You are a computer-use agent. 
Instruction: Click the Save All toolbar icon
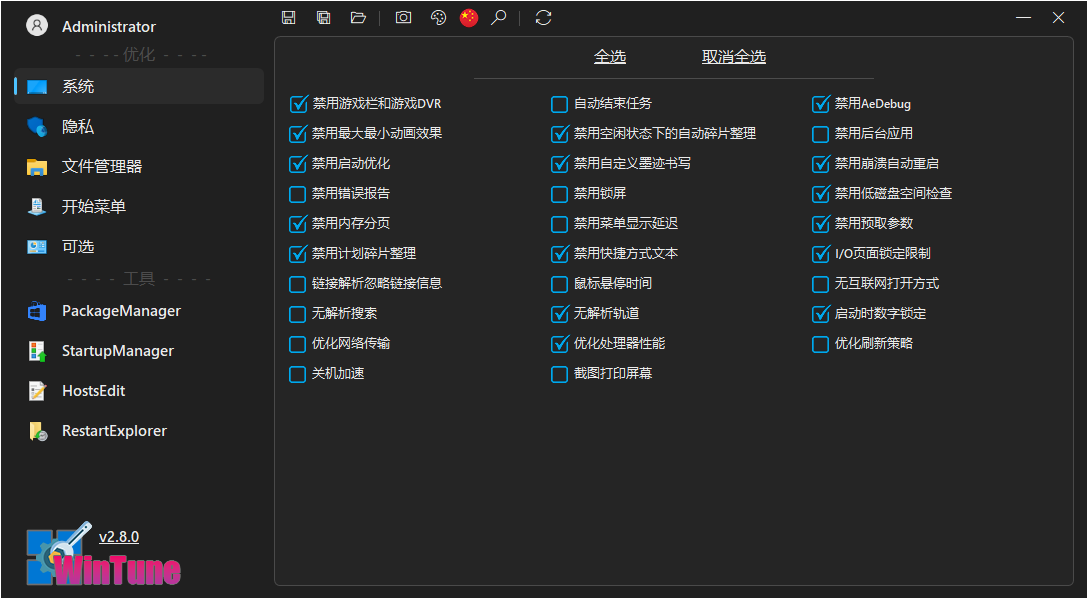click(323, 17)
